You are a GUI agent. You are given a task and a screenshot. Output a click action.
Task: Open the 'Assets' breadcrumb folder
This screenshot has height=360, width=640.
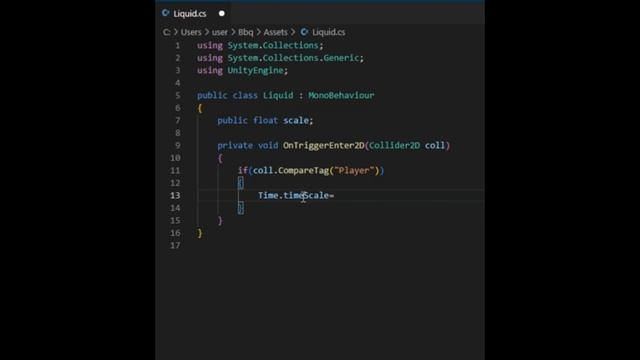(x=276, y=32)
